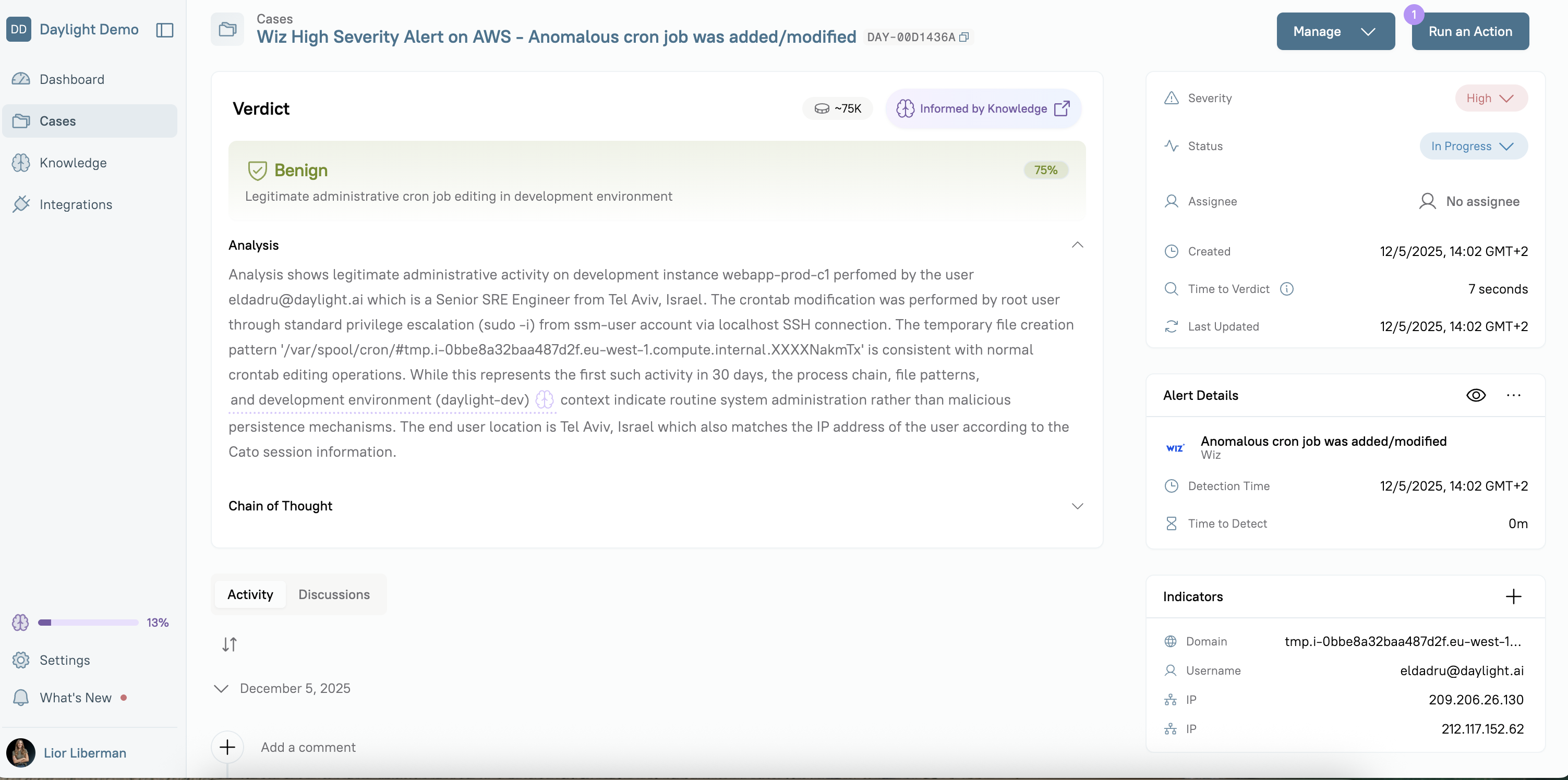1568x780 pixels.
Task: Copy case ID DAY-00D1436A via the copy icon
Action: pos(963,37)
